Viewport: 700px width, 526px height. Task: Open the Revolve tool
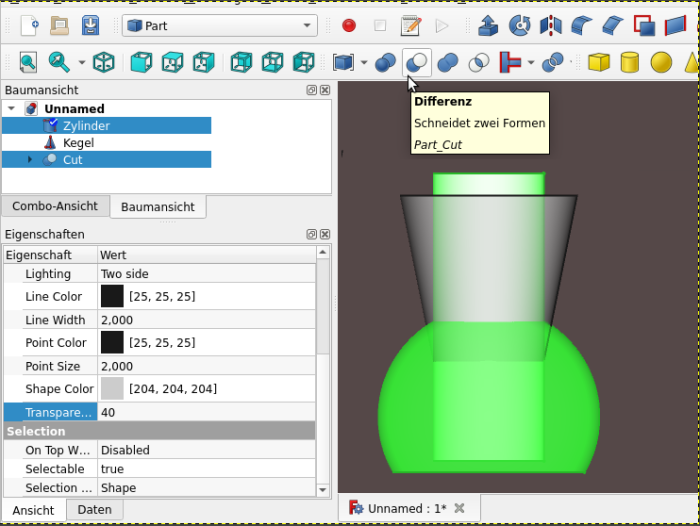(519, 25)
